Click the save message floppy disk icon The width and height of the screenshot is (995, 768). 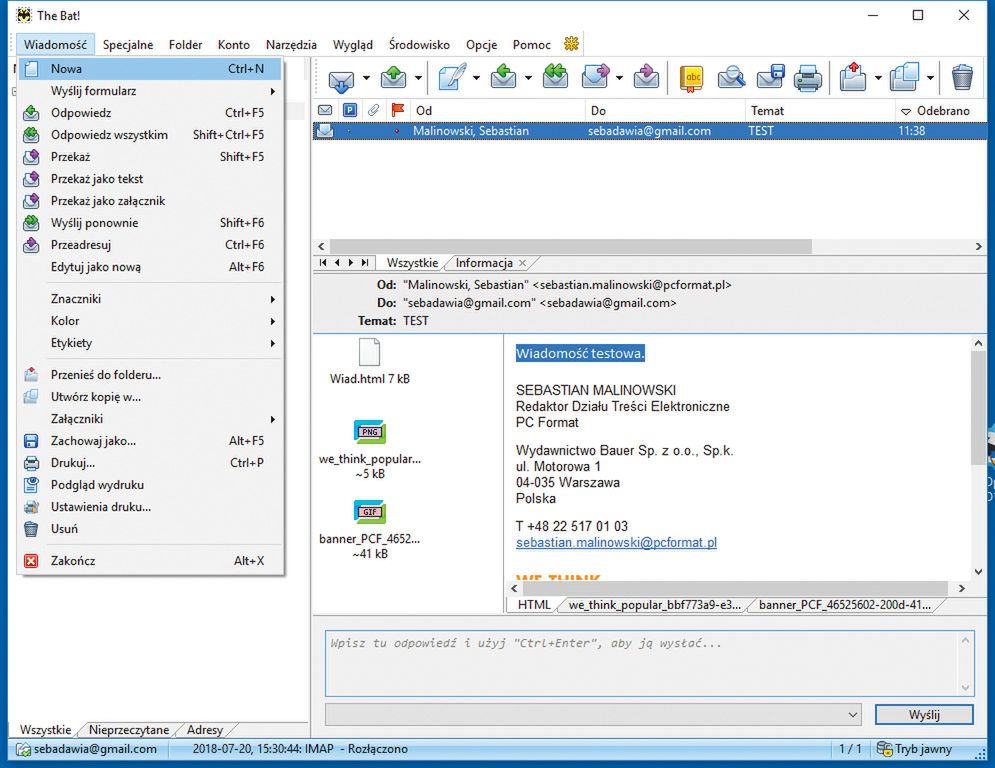(x=770, y=77)
